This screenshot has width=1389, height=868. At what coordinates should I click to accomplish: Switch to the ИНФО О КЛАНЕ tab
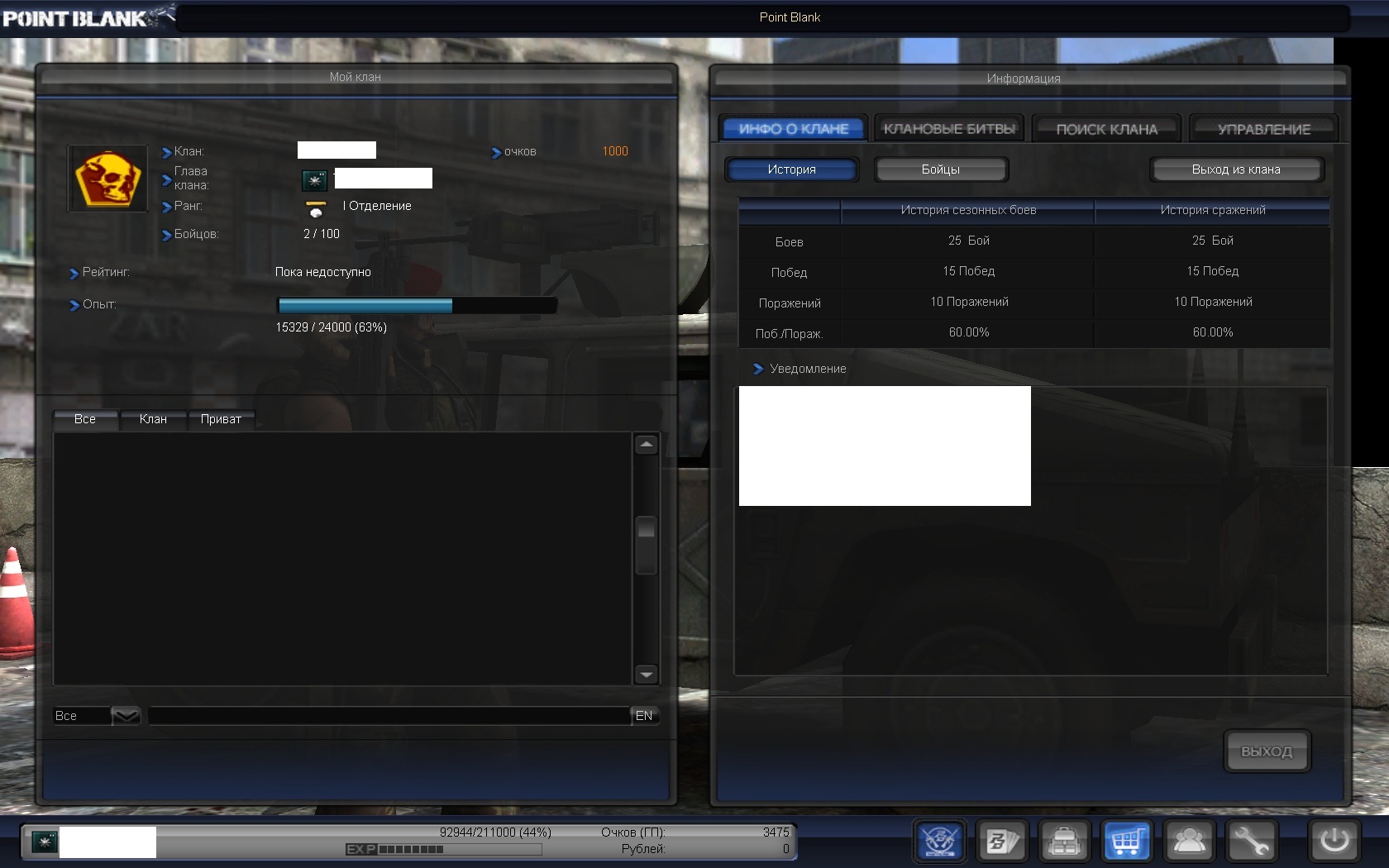[x=793, y=129]
